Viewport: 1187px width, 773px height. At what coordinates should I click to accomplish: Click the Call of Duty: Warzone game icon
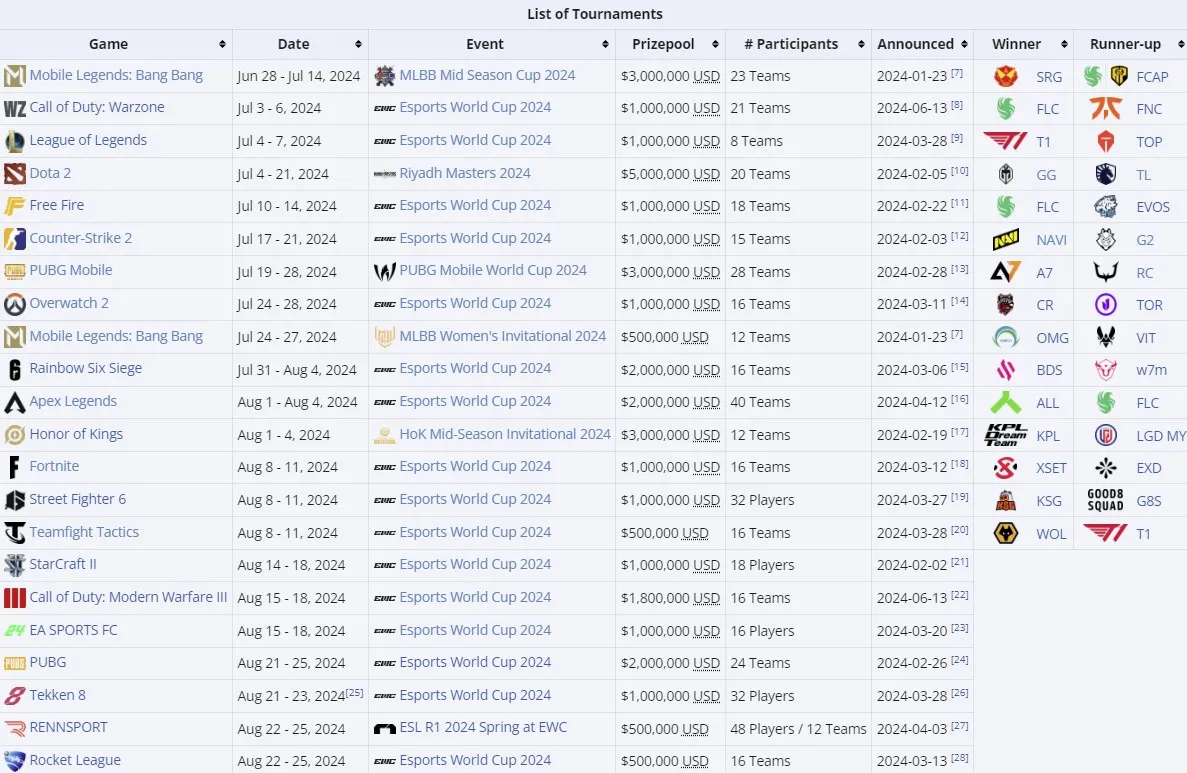pyautogui.click(x=14, y=108)
